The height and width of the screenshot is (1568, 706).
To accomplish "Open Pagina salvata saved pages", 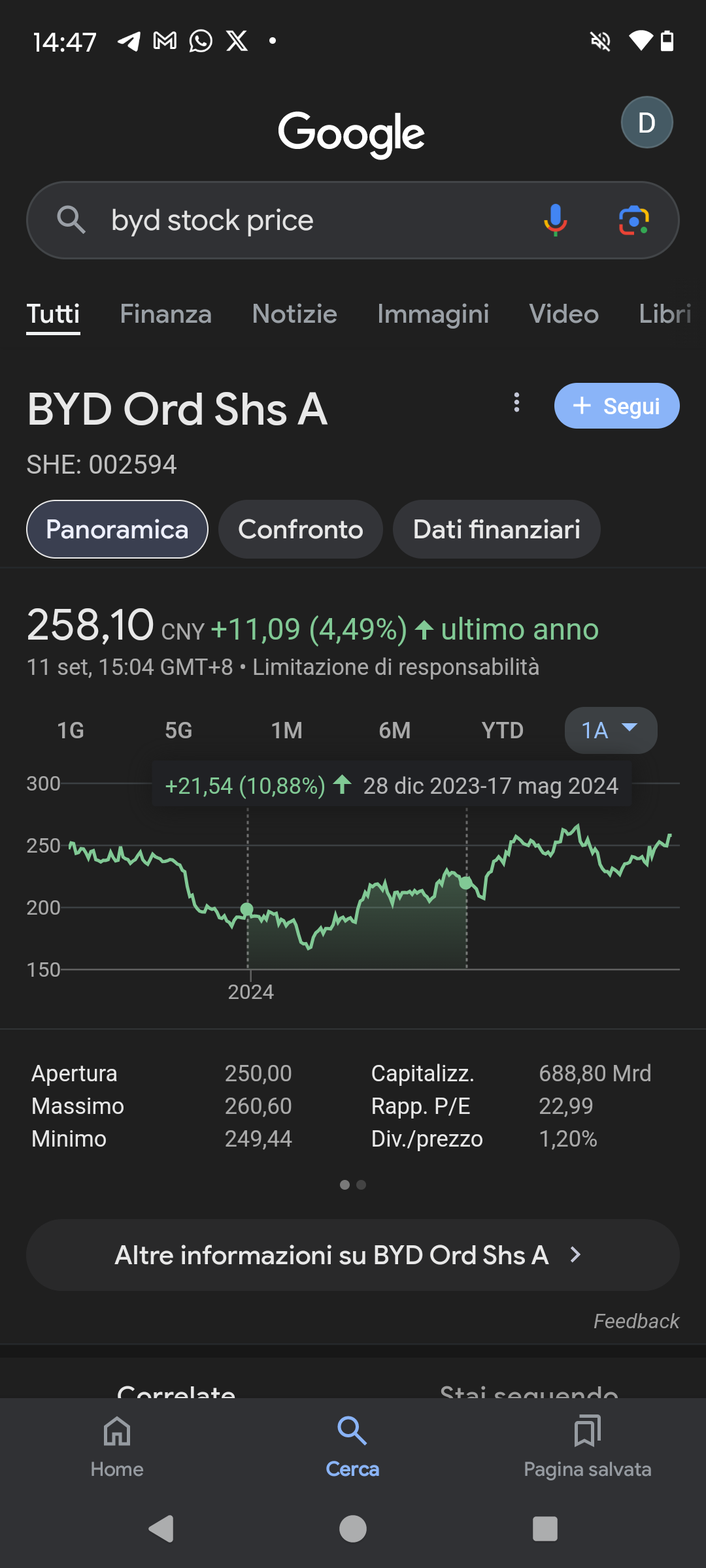I will point(587,1445).
